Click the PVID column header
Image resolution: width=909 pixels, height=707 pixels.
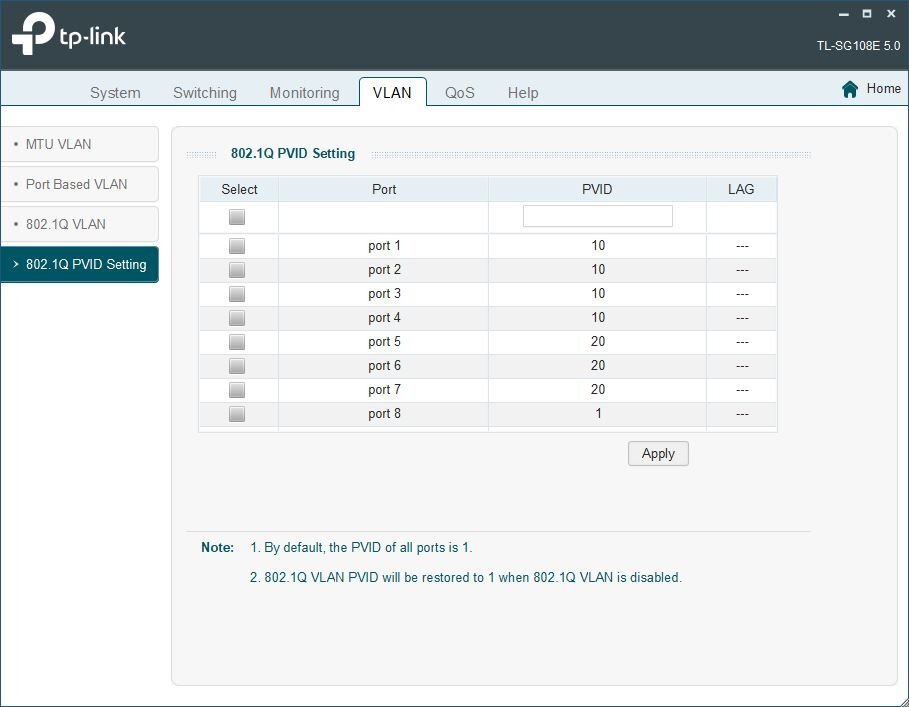point(597,189)
